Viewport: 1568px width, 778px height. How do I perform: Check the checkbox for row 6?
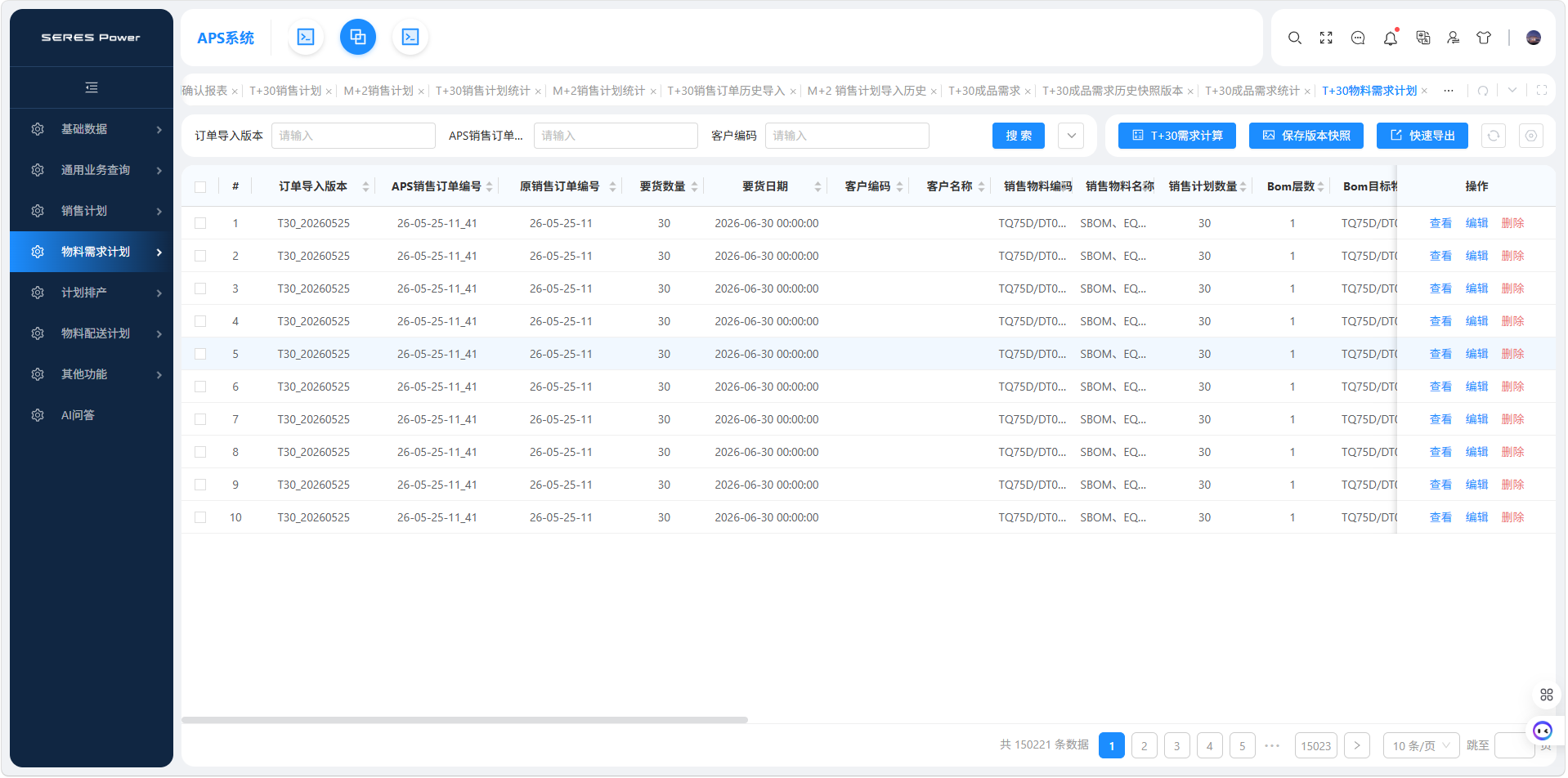[200, 387]
